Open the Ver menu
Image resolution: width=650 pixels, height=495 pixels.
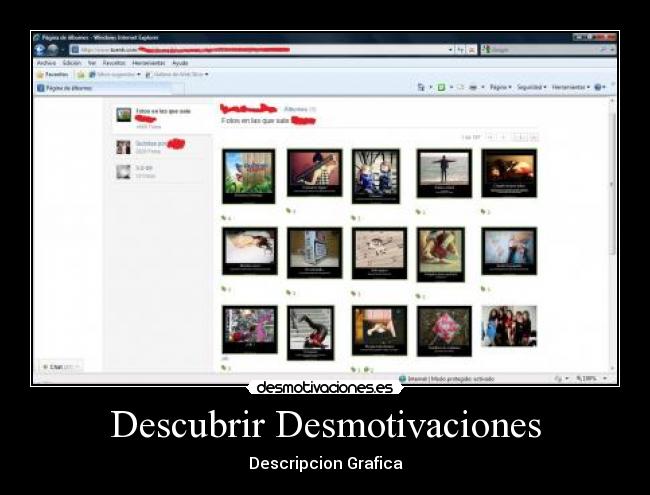92,63
